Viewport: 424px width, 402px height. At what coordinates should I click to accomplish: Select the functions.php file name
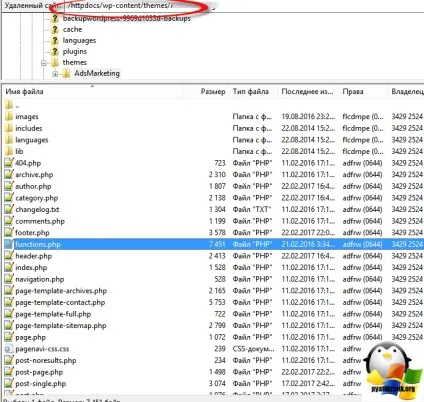coord(38,244)
